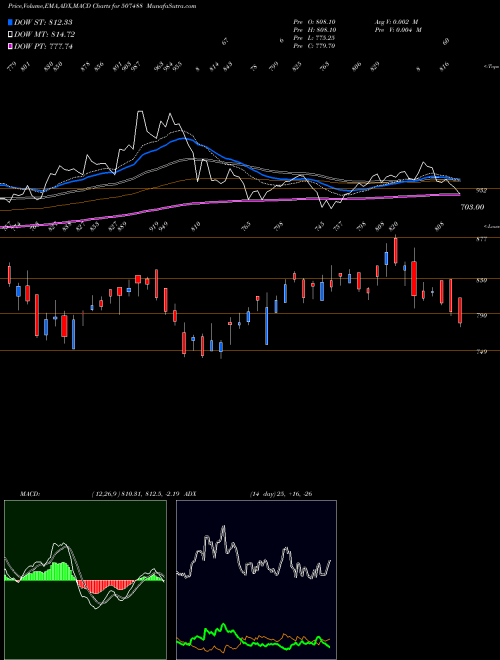Click the 'ADX' indicator label
Screen dimensions: 500x660
[x=190, y=494]
